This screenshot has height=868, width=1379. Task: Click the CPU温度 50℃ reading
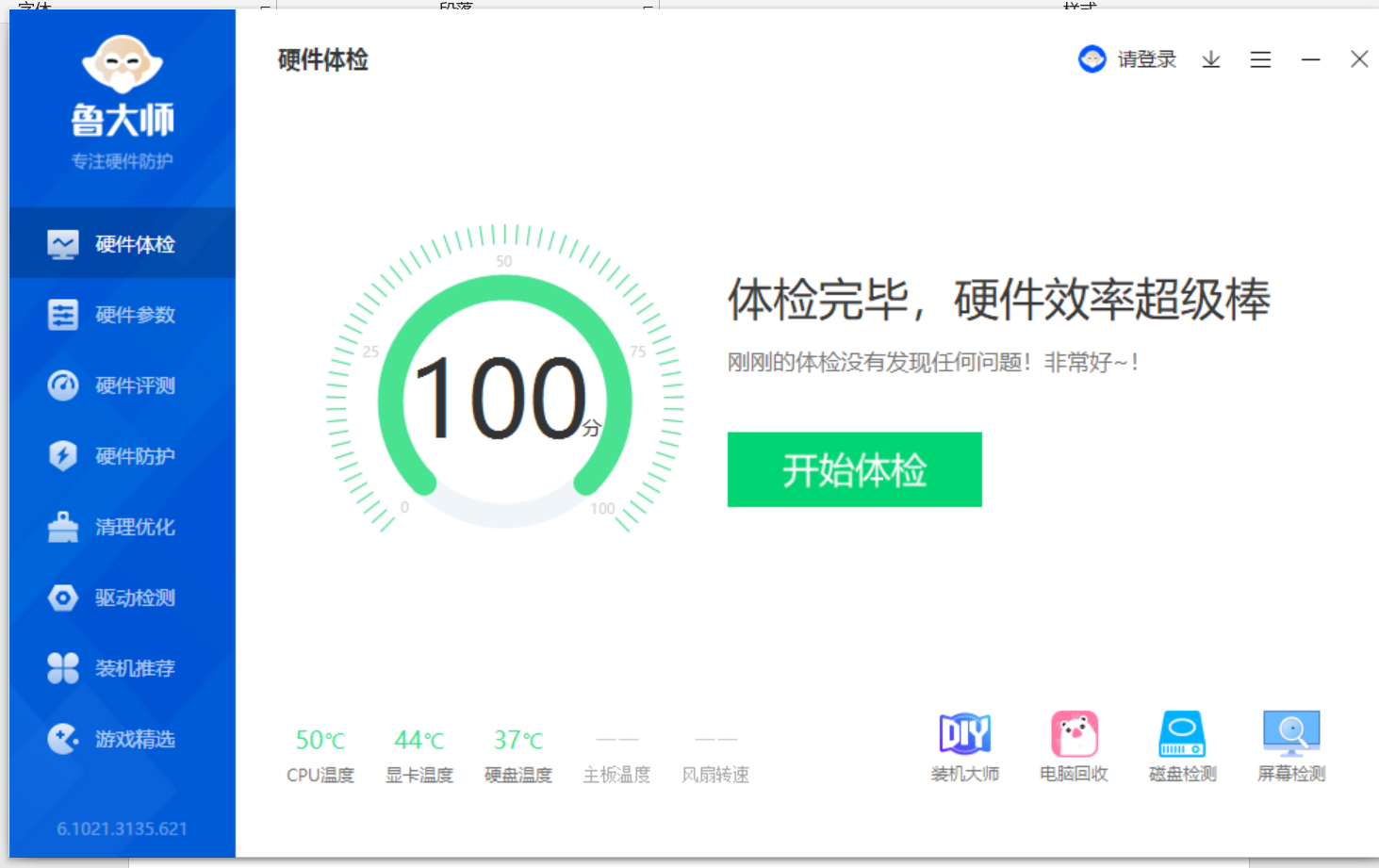tap(320, 756)
